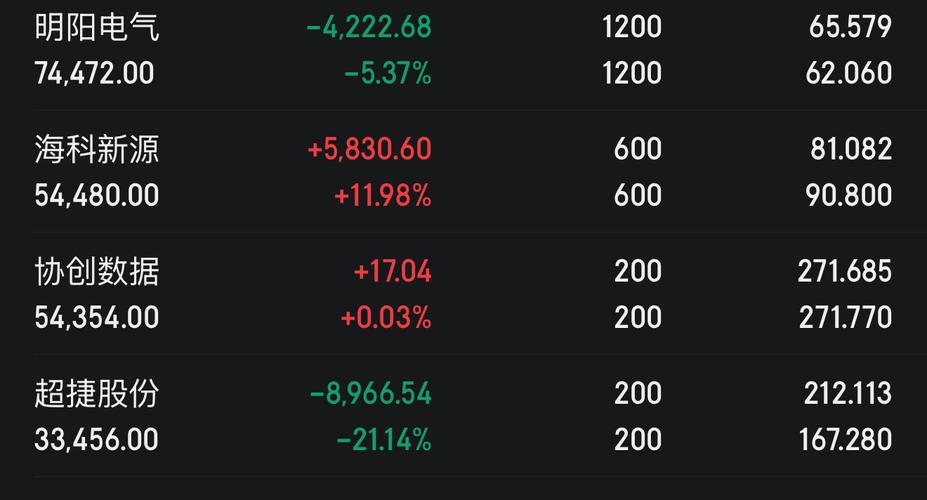Click the market value 54,480.00
The height and width of the screenshot is (500, 927).
point(97,195)
